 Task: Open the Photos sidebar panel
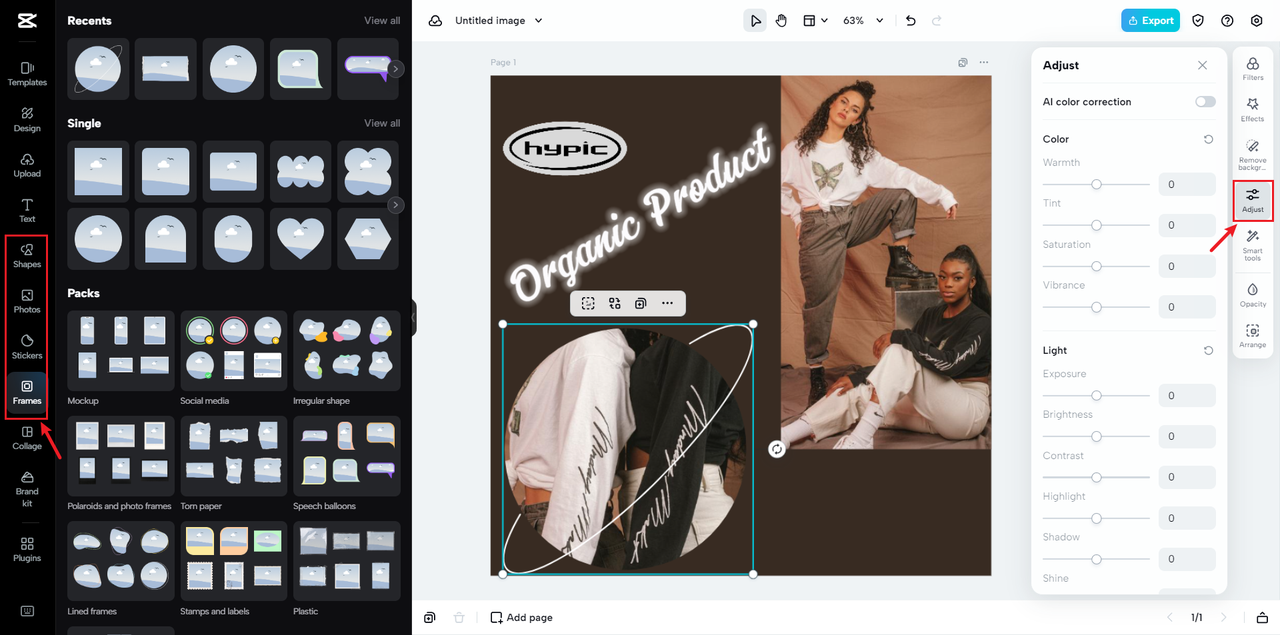click(x=27, y=301)
